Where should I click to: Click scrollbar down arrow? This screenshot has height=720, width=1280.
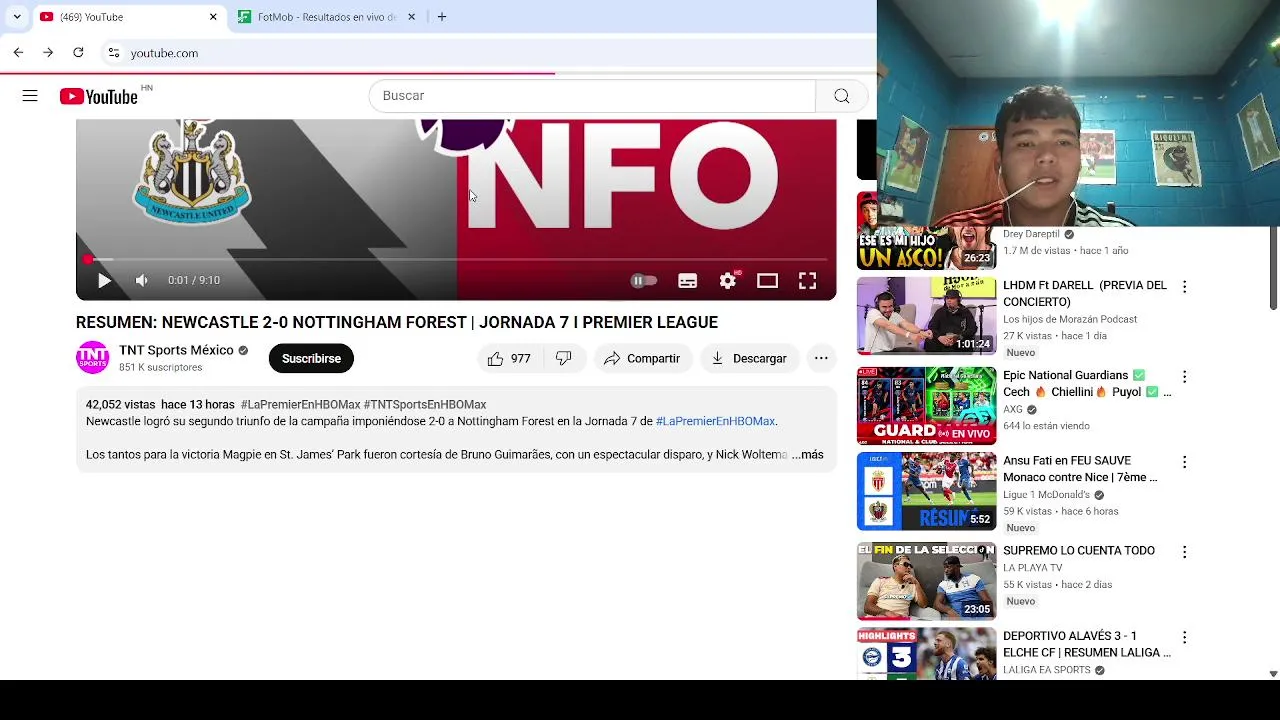(1273, 674)
